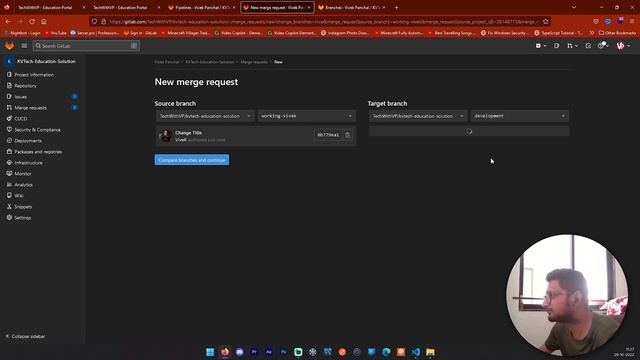Screen dimensions: 640x360
Task: Click the Repository sidebar icon
Action: [x=9, y=85]
